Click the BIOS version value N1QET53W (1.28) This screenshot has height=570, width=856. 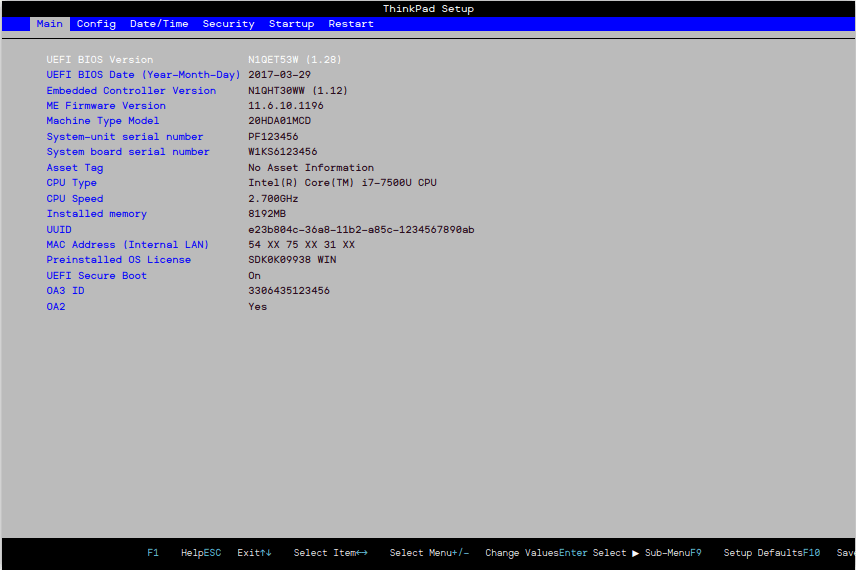tap(294, 60)
